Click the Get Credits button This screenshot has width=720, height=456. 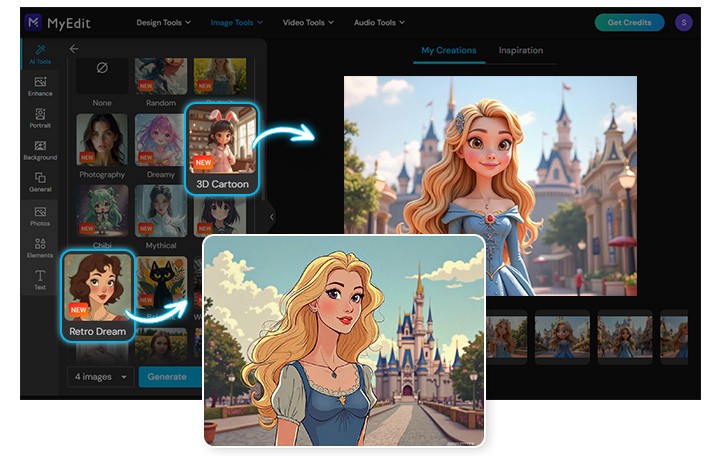point(629,22)
